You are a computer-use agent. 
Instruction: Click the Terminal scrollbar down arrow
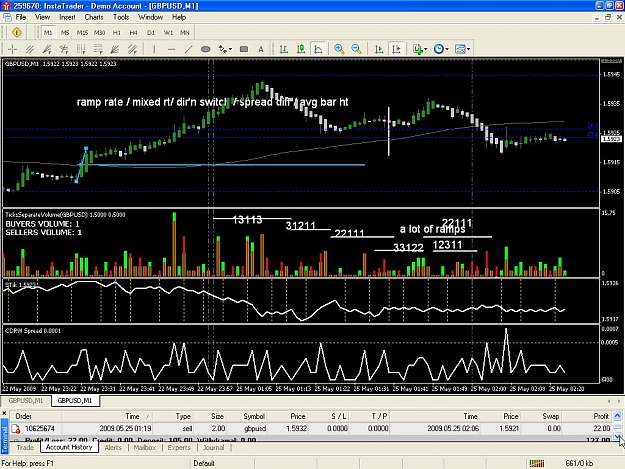click(x=617, y=438)
